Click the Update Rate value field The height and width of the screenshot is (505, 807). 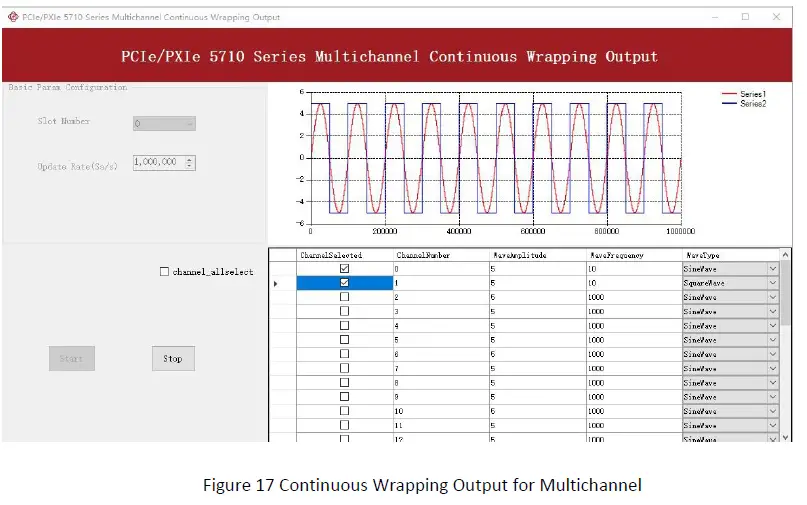click(159, 162)
